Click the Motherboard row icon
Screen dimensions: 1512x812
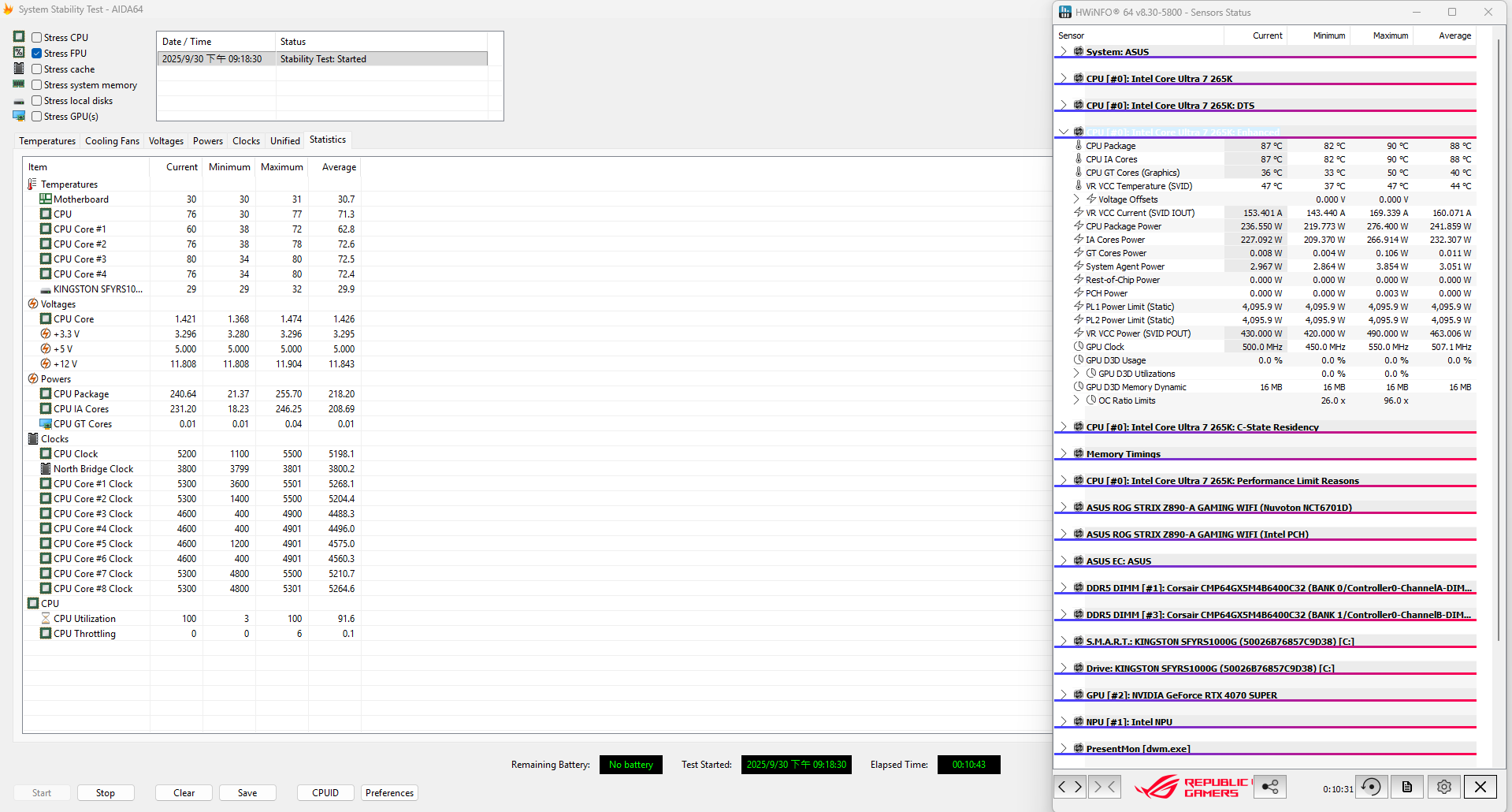(x=46, y=199)
